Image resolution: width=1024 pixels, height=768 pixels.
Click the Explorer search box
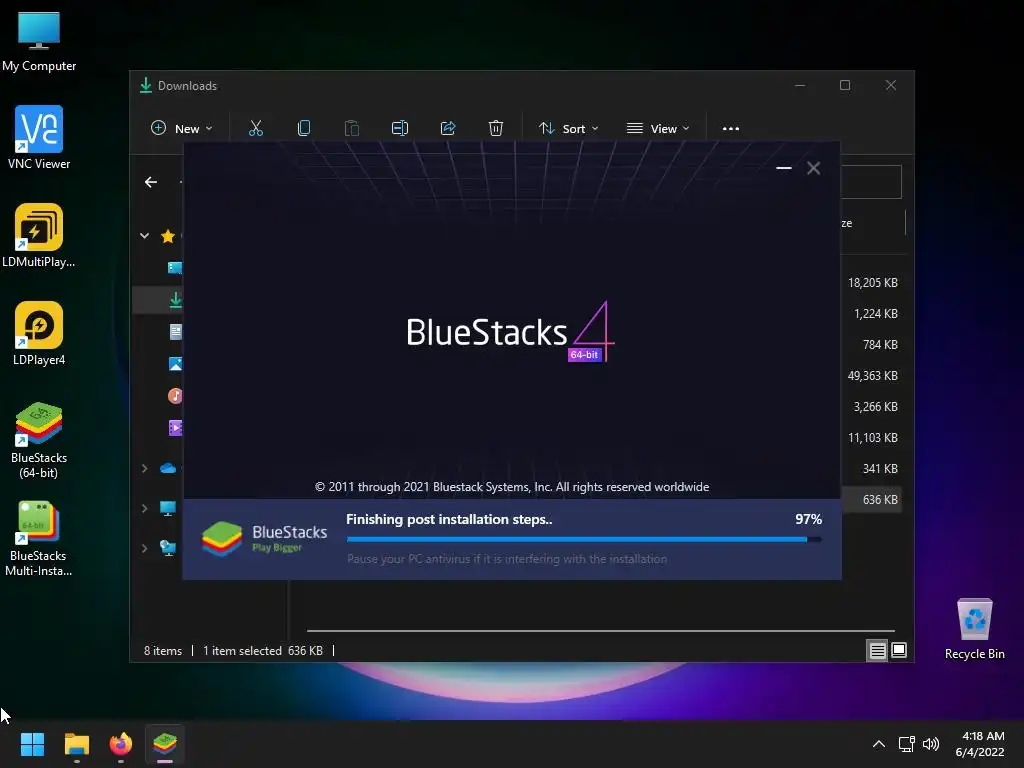(x=871, y=182)
